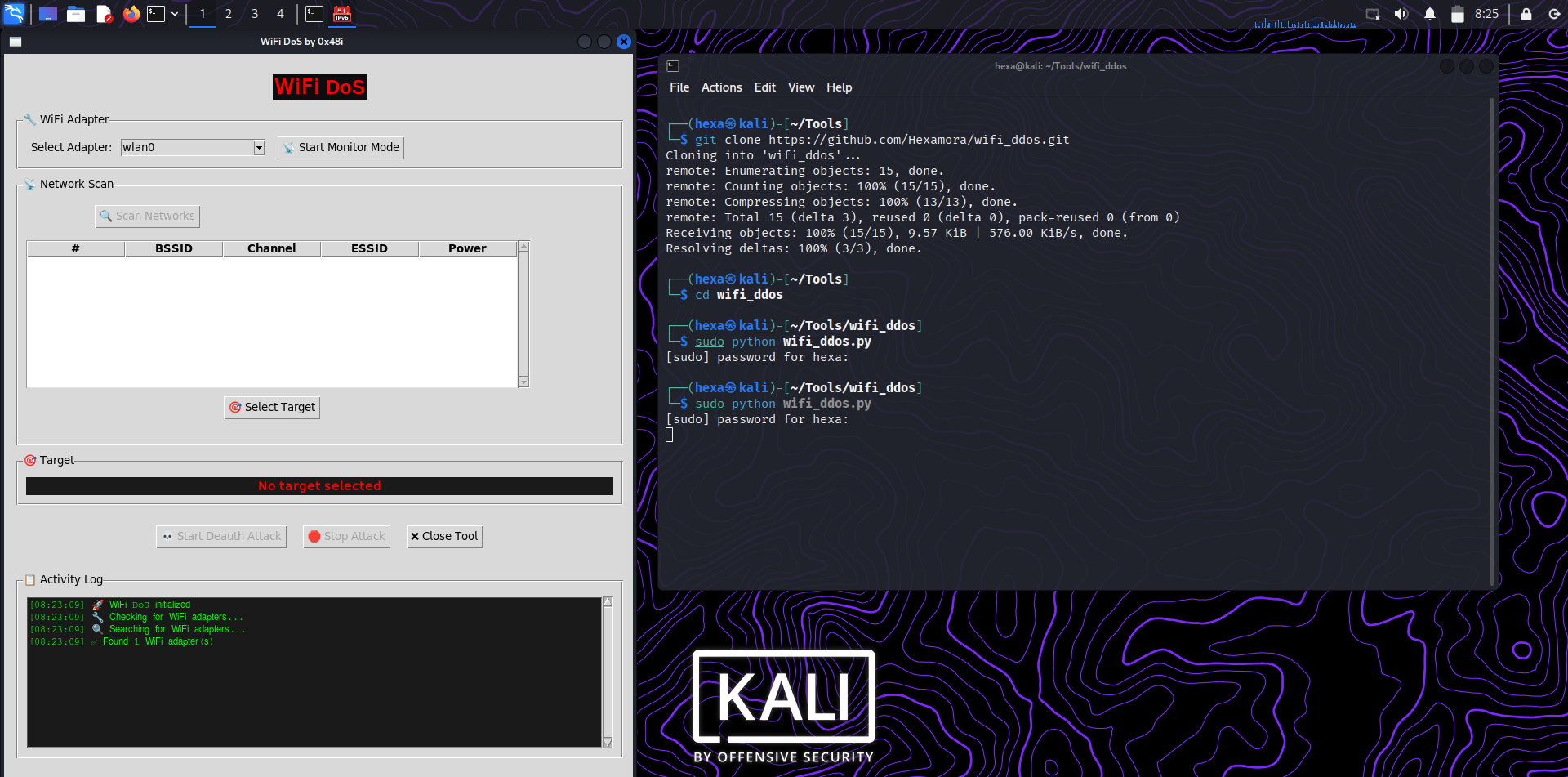Open the terminal emulator launcher
Viewport: 1568px width, 777px height.
(x=156, y=14)
